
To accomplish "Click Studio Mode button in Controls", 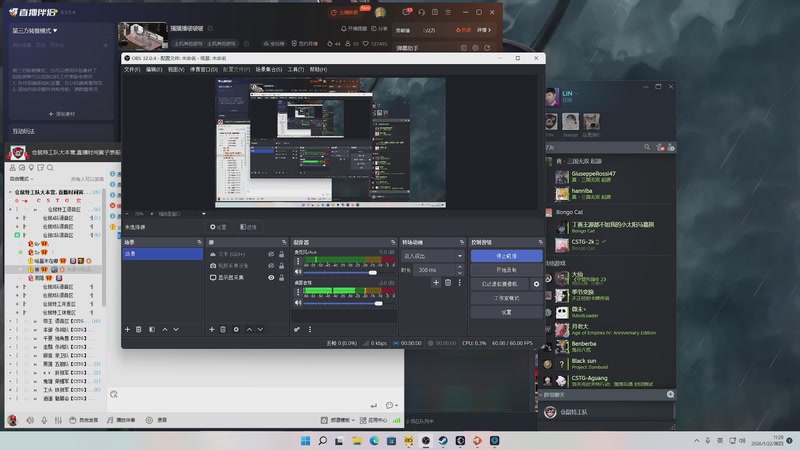I will [506, 298].
